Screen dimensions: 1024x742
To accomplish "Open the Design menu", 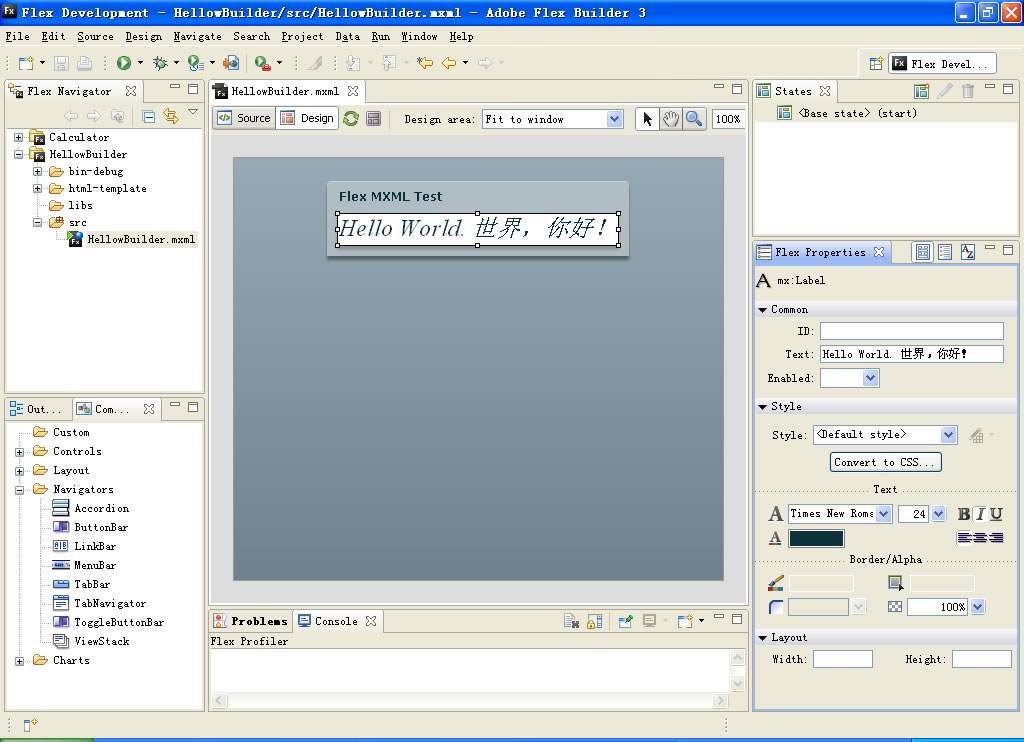I will click(x=144, y=37).
